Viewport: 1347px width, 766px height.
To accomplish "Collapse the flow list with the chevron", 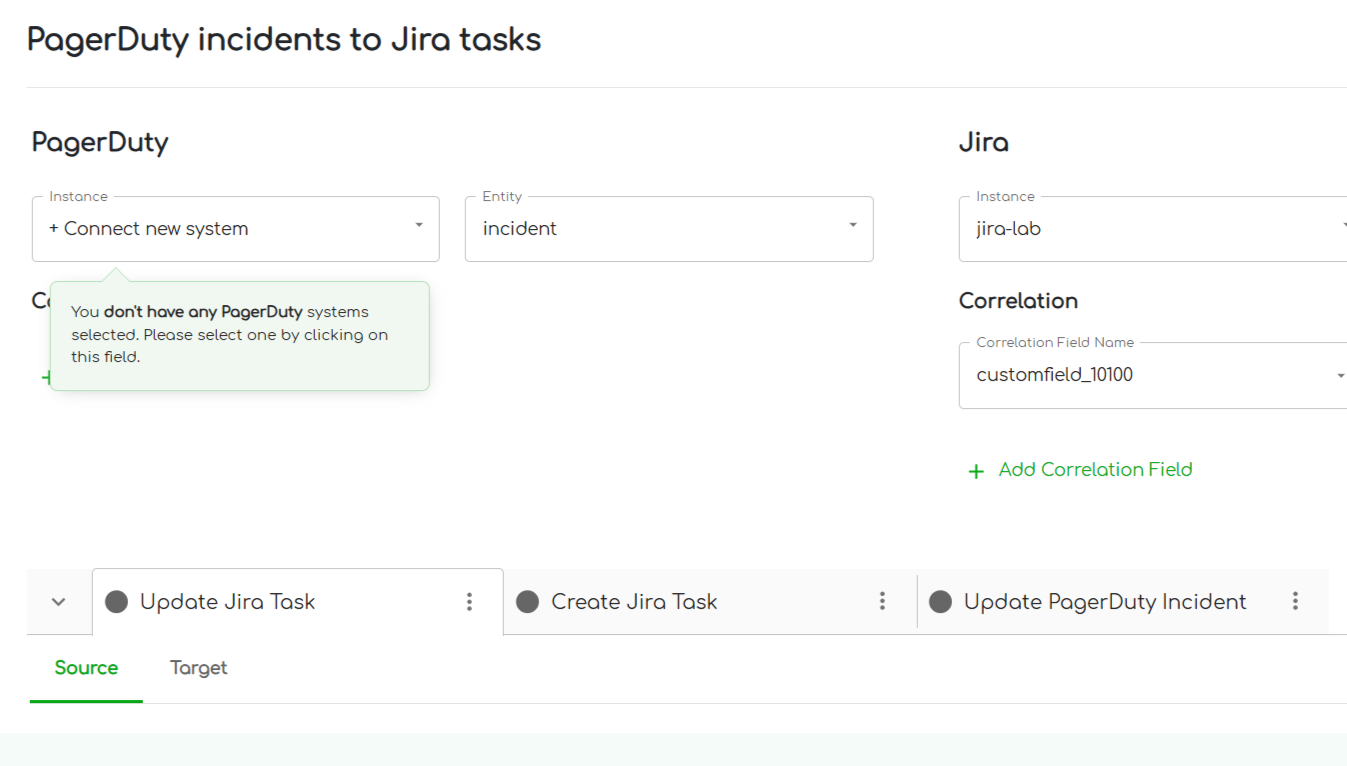I will (59, 602).
